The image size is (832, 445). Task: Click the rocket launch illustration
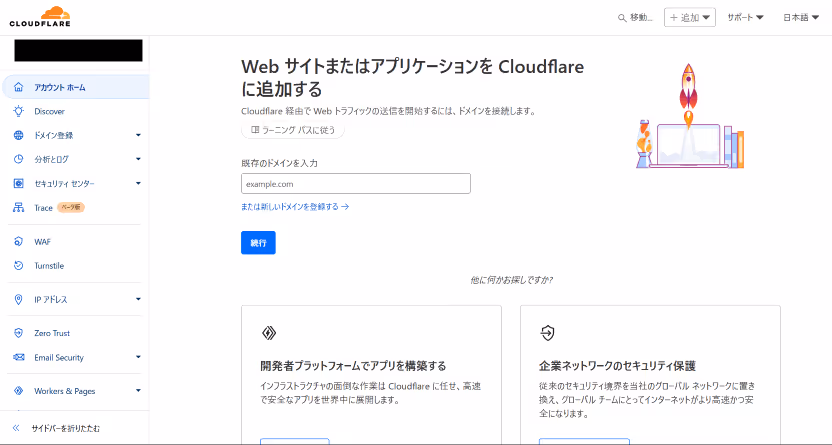click(690, 116)
